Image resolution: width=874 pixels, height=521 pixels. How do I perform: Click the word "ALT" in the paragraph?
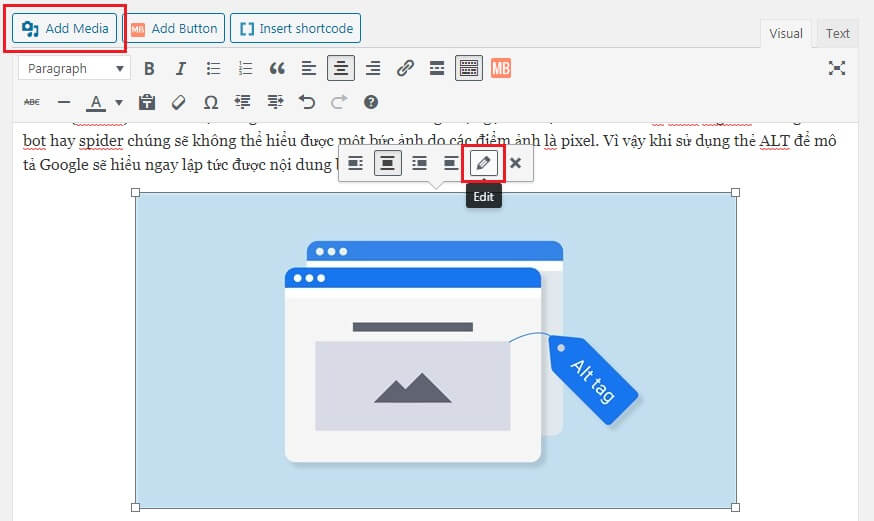click(x=774, y=140)
